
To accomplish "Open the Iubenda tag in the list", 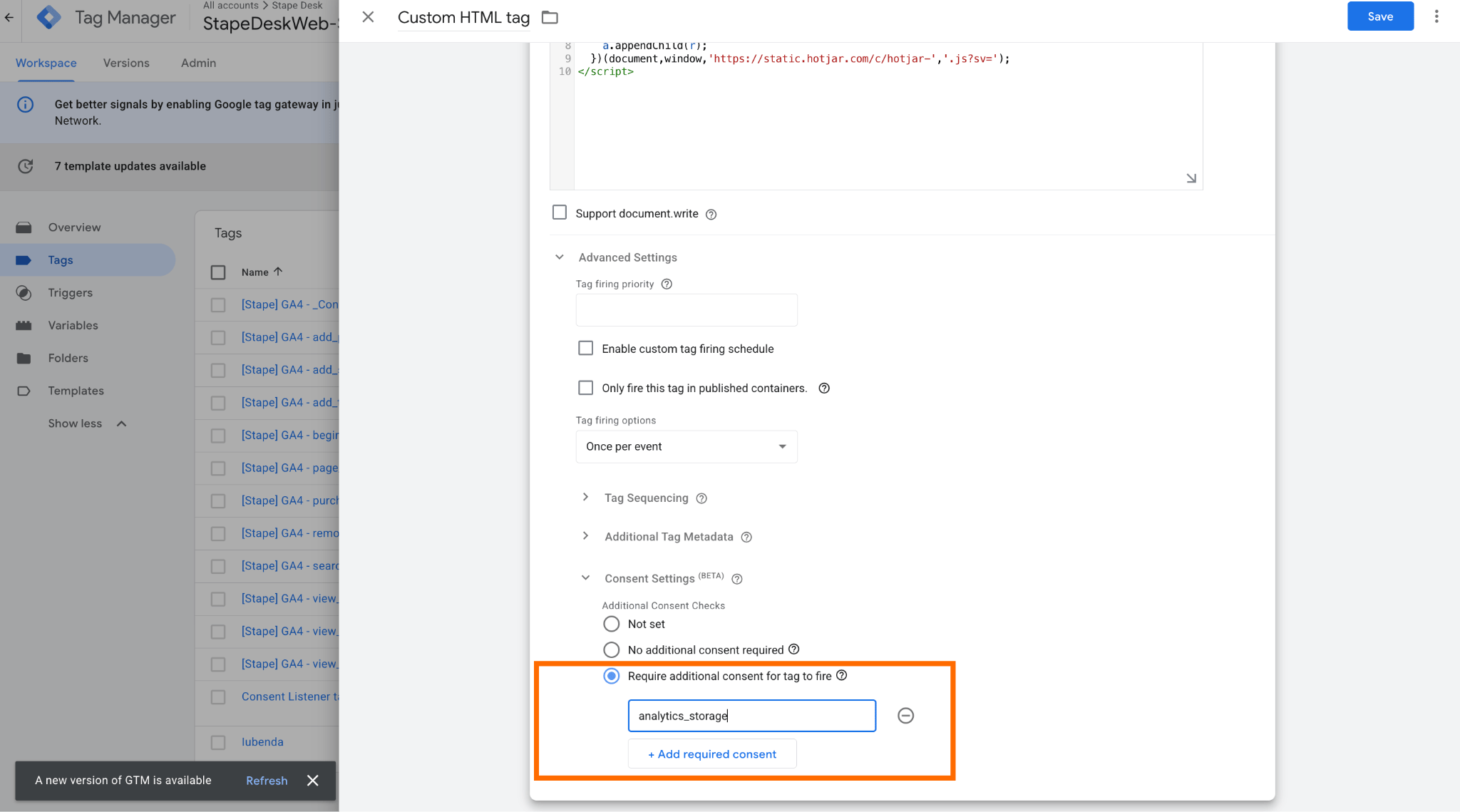I will pos(262,741).
